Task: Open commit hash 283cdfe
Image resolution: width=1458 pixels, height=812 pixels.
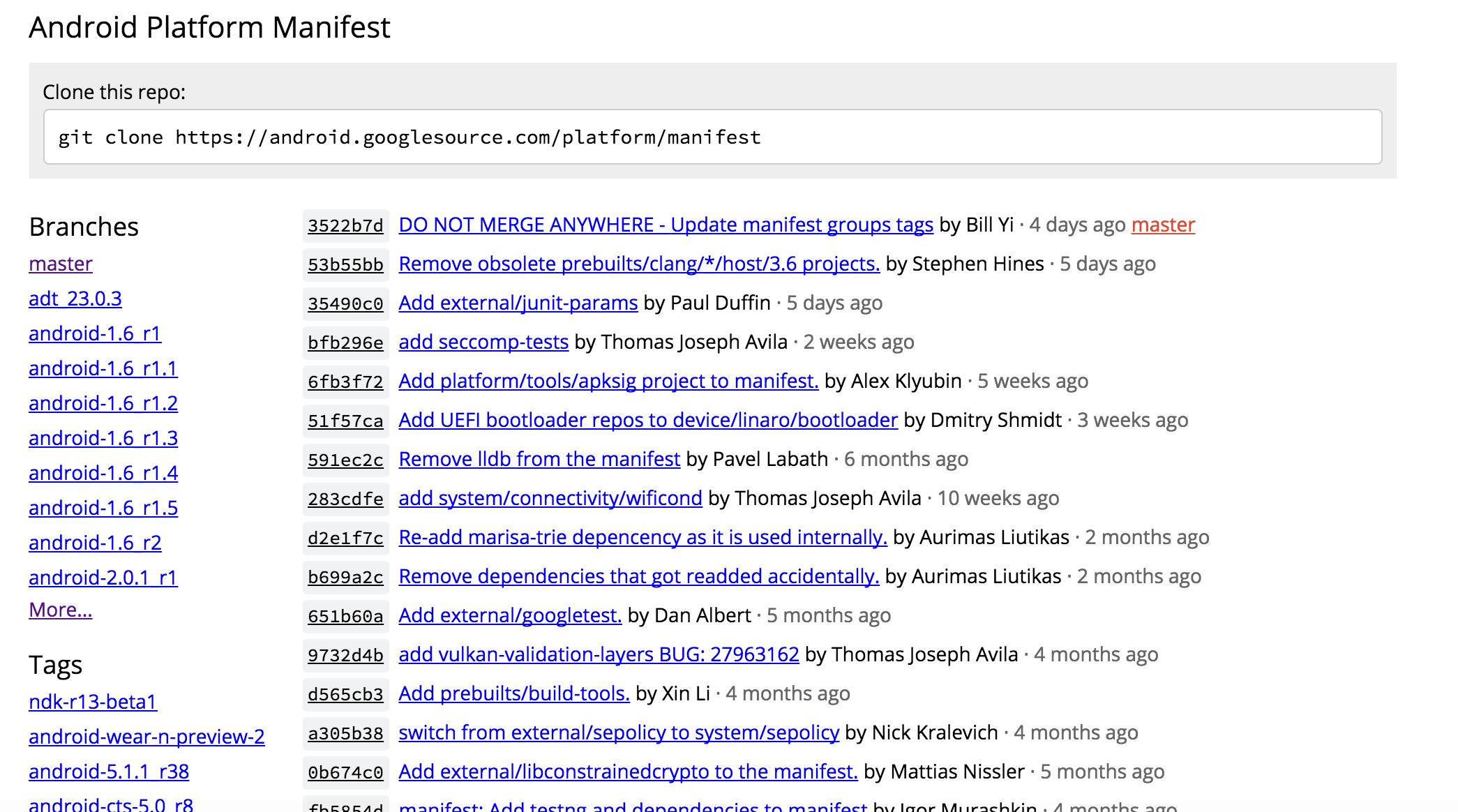Action: point(345,499)
